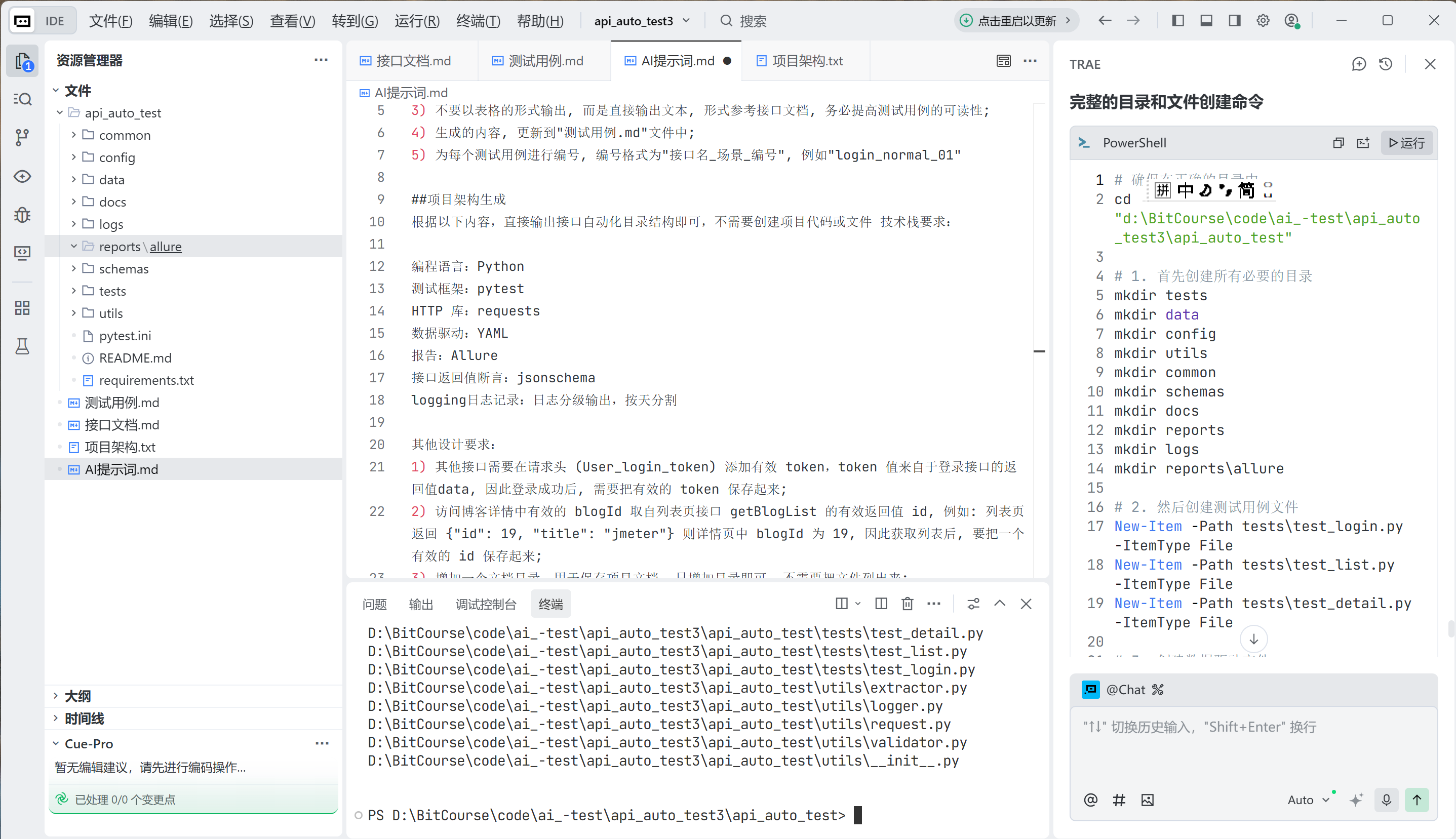
Task: Open the 终端(T) menu
Action: point(478,21)
